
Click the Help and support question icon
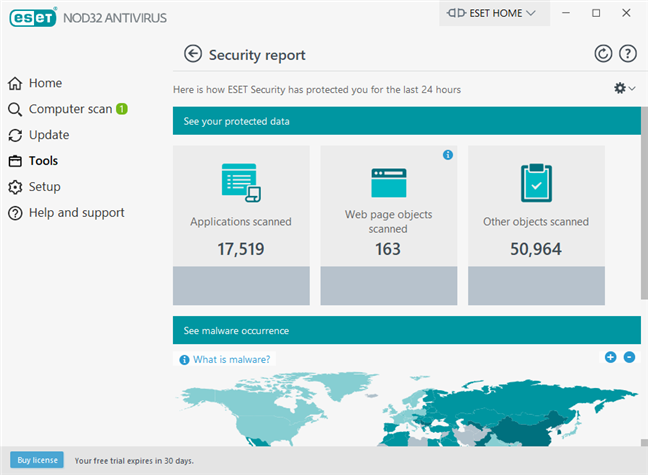point(15,213)
